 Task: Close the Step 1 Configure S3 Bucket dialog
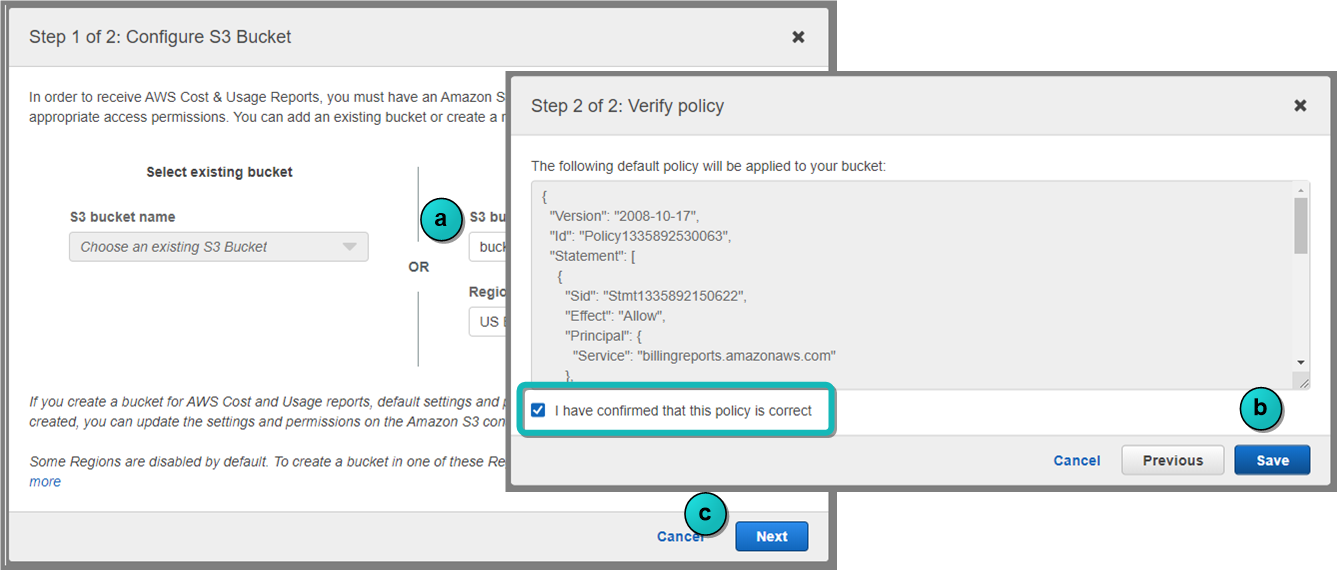[x=798, y=37]
